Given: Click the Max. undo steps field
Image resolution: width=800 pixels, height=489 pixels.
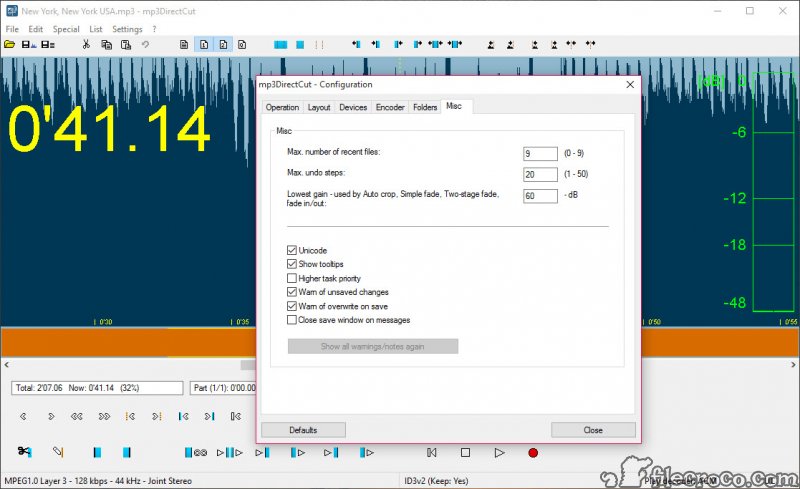Looking at the screenshot, I should point(540,175).
